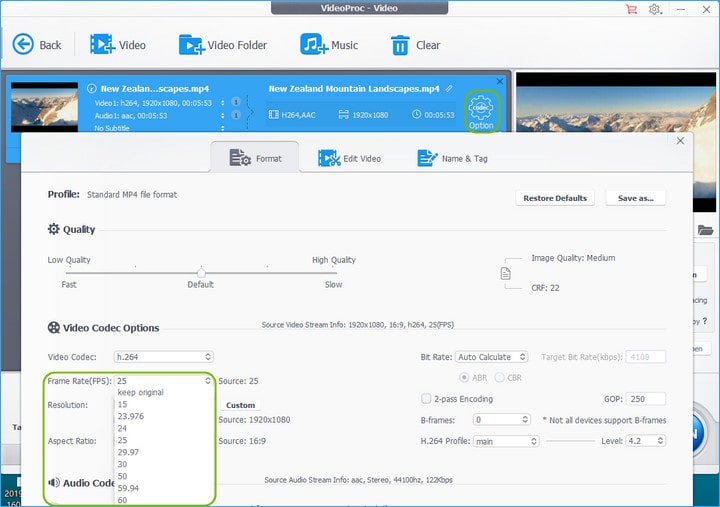Open the H.264 Profile main dropdown

[x=506, y=441]
